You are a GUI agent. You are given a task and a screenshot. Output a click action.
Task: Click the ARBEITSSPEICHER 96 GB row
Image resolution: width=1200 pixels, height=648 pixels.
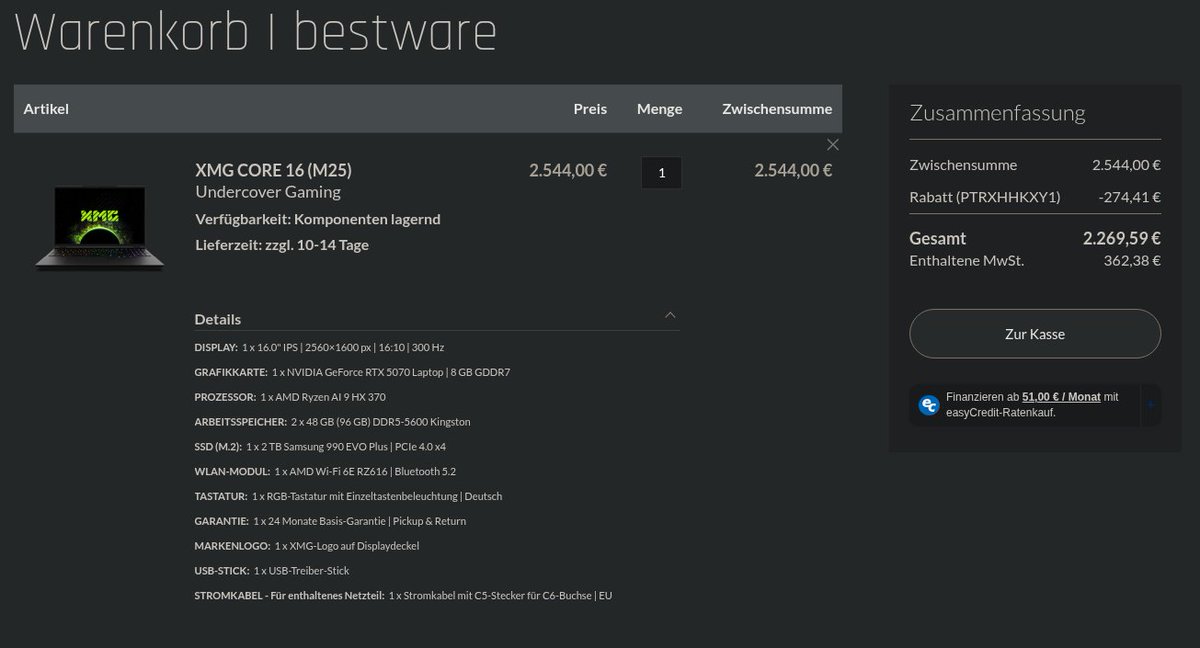[332, 422]
